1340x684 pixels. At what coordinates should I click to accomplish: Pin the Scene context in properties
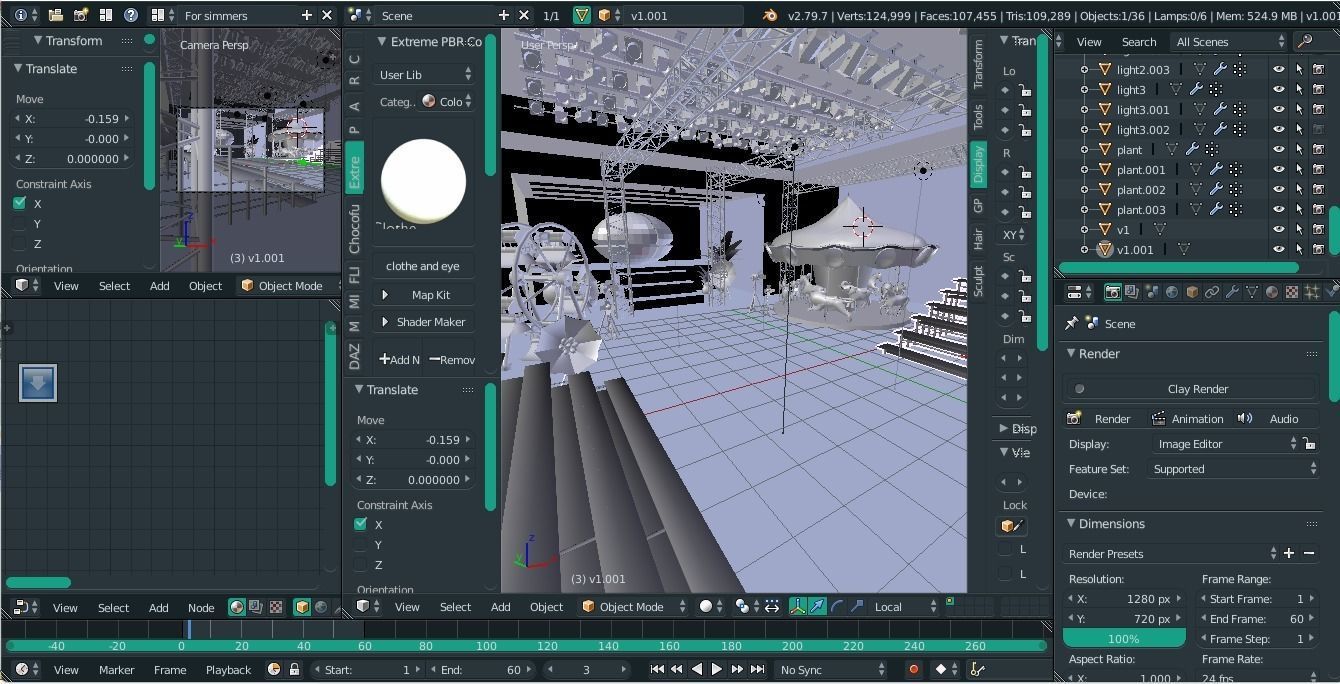(1072, 324)
